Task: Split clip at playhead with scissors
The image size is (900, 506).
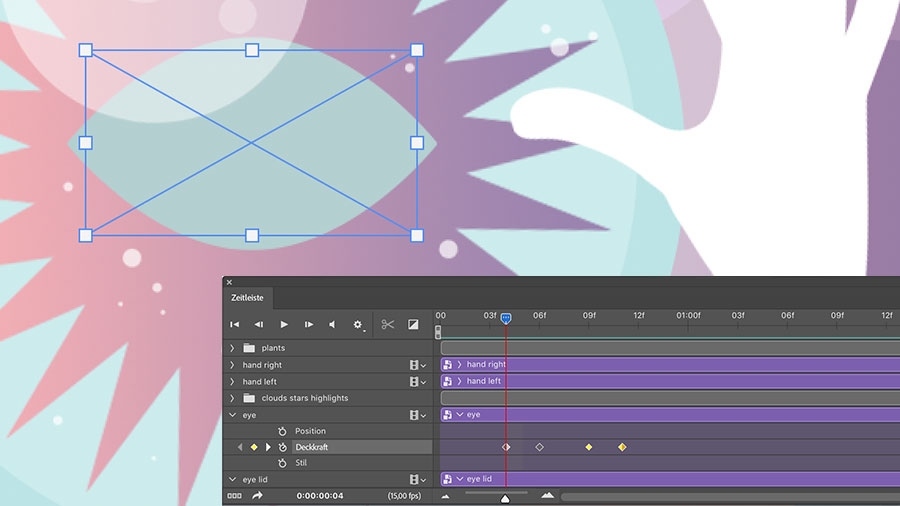Action: [x=387, y=325]
